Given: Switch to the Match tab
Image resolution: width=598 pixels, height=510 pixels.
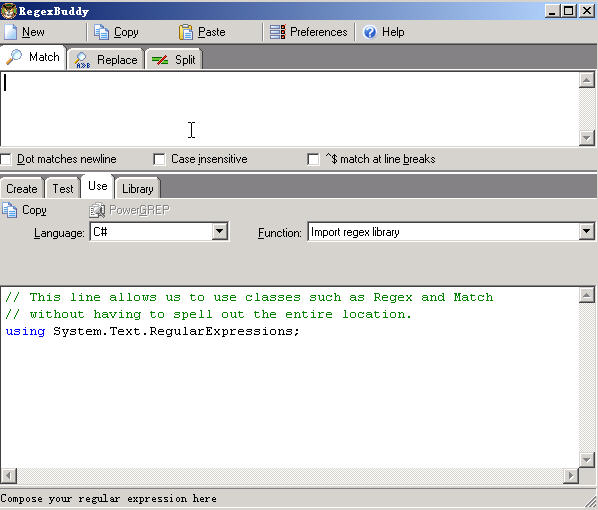Looking at the screenshot, I should [33, 57].
